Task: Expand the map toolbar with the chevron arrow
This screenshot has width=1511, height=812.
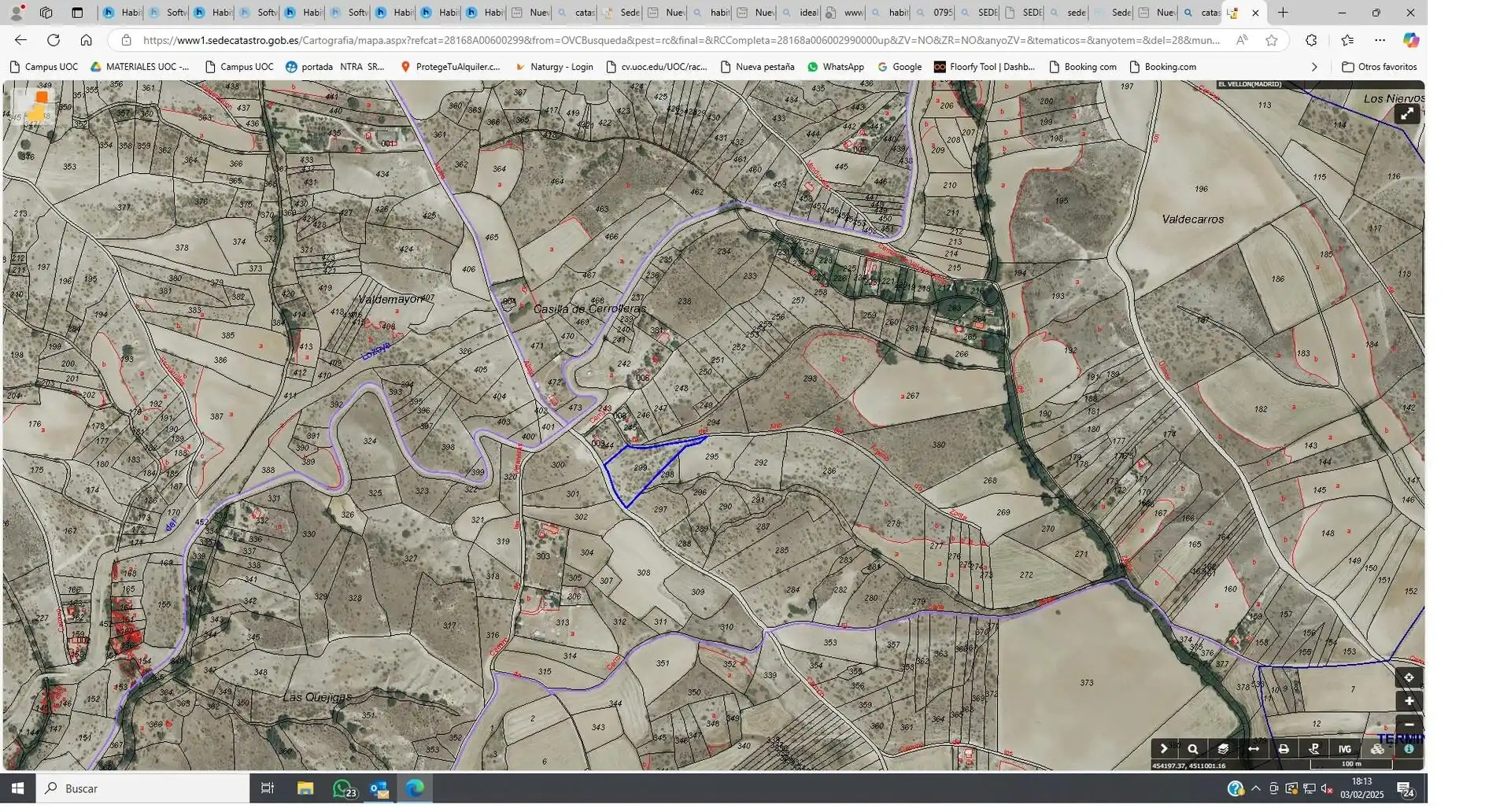Action: click(x=1163, y=749)
